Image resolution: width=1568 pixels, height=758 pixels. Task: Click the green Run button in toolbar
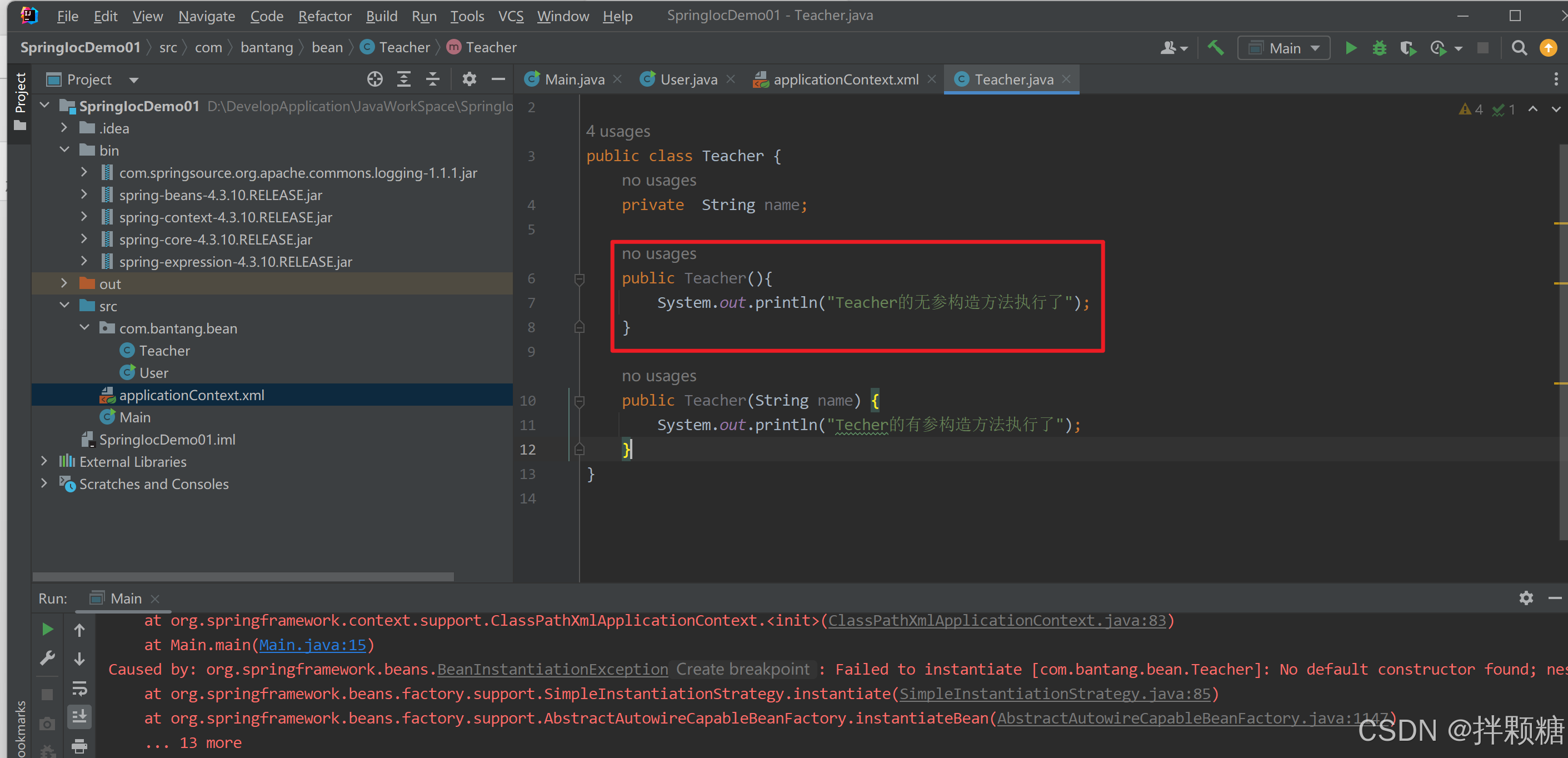[1351, 48]
